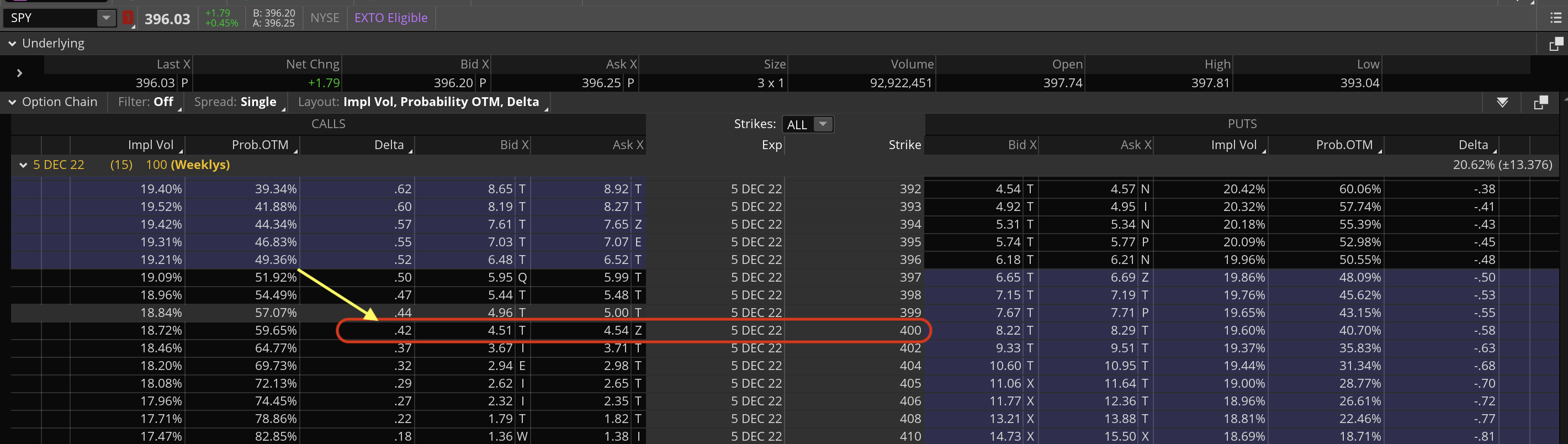Viewport: 1568px width, 444px height.
Task: Click the double-chevron expand all icon
Action: point(1502,102)
